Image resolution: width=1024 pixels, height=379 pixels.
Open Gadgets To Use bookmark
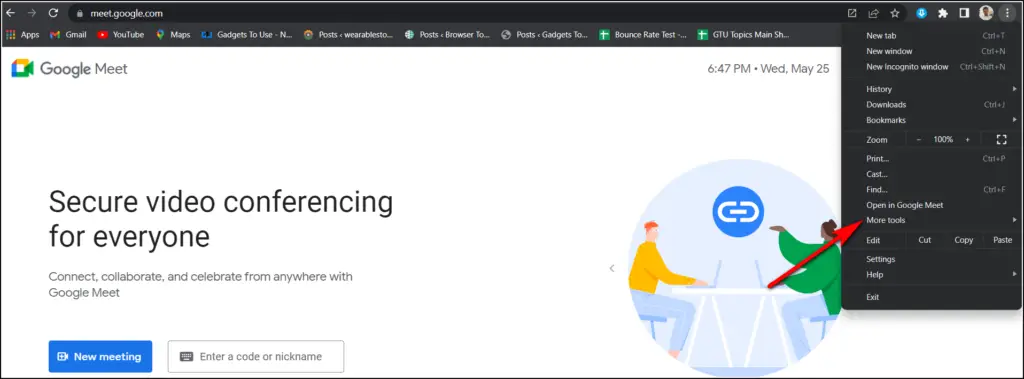pyautogui.click(x=247, y=35)
